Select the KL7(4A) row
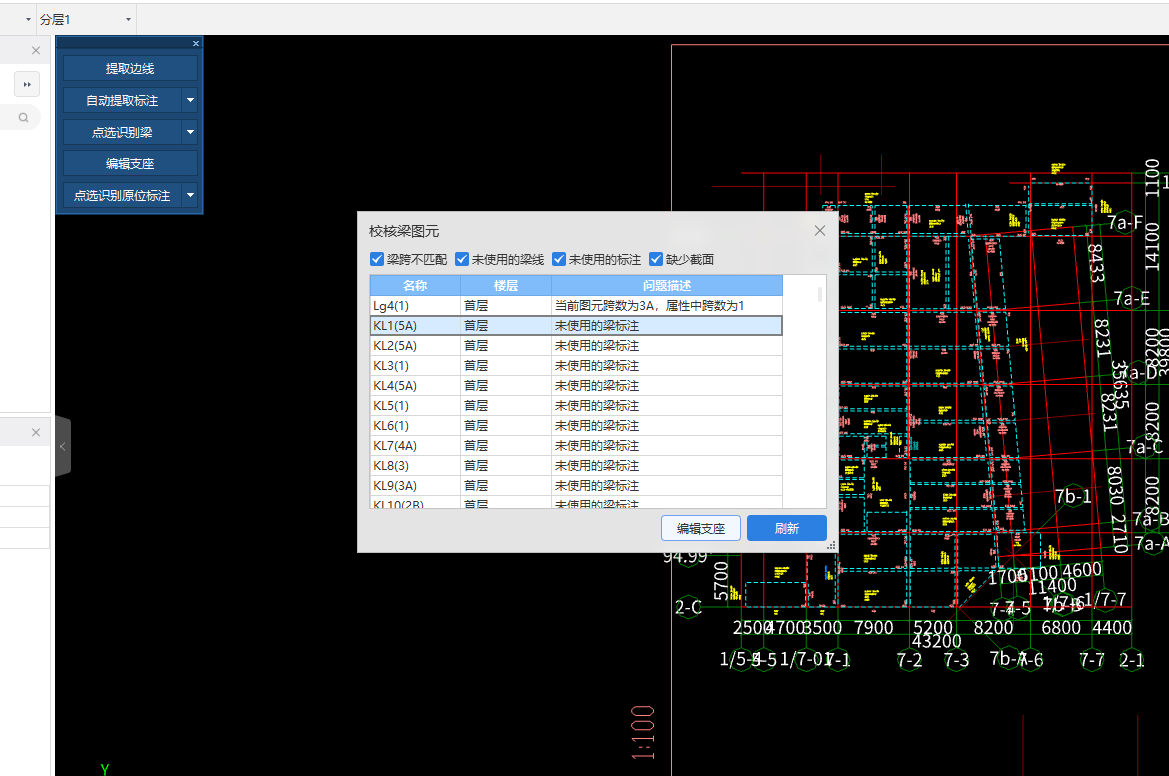This screenshot has width=1169, height=776. point(576,446)
